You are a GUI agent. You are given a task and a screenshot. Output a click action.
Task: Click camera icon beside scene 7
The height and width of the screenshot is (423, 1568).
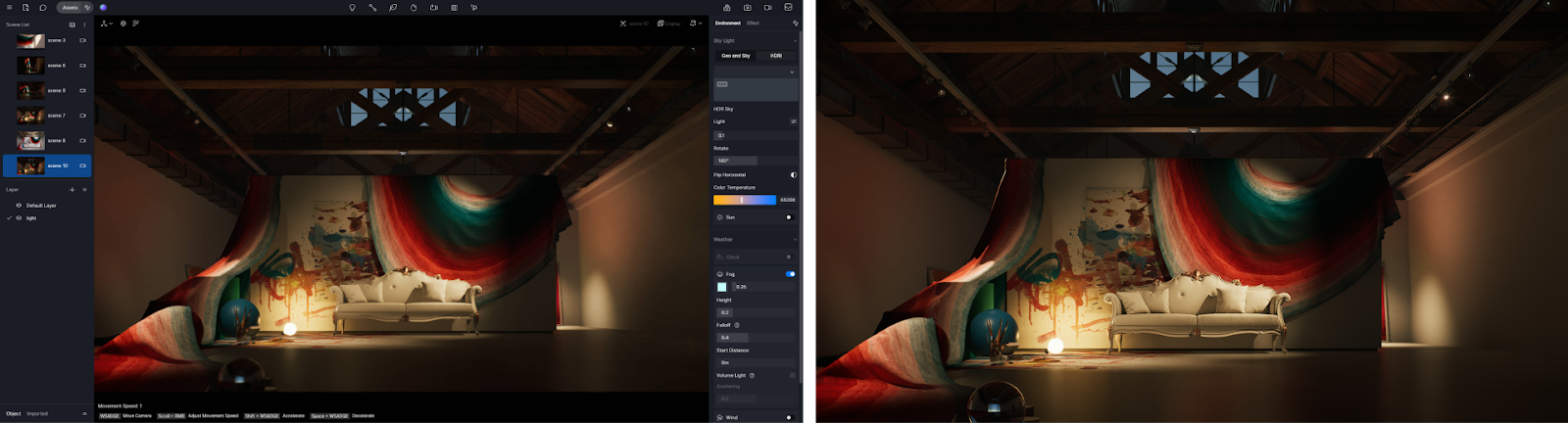(x=82, y=116)
